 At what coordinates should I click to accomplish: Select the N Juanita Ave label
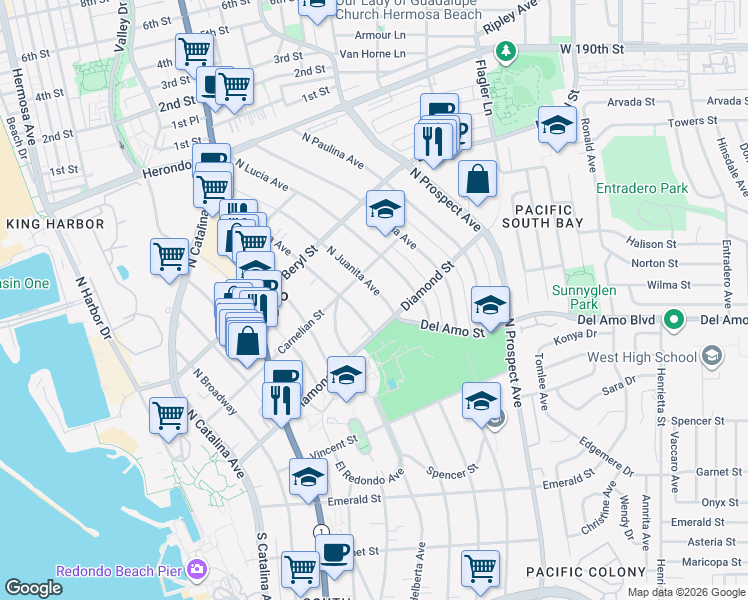click(353, 270)
